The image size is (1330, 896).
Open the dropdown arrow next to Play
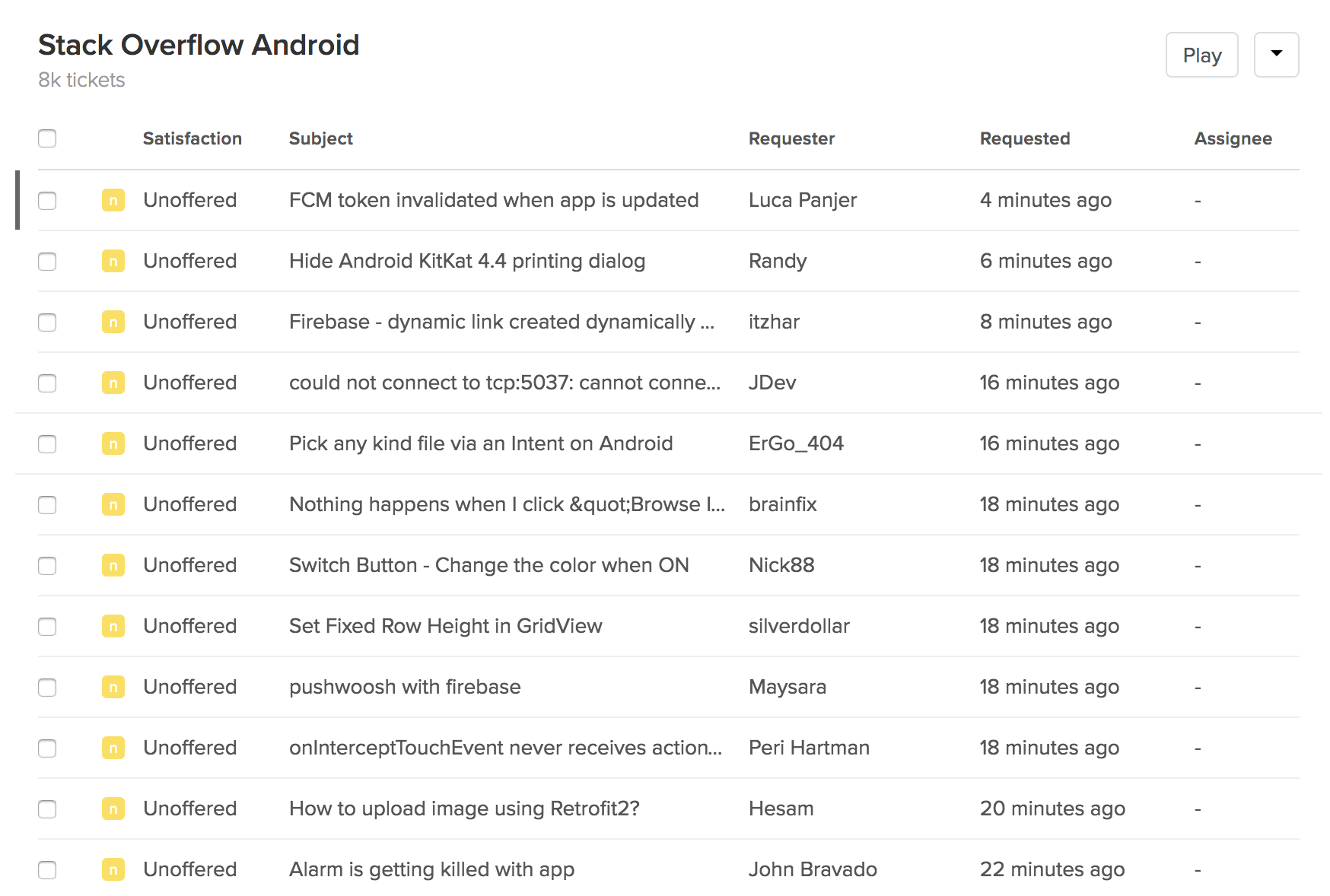click(x=1276, y=55)
